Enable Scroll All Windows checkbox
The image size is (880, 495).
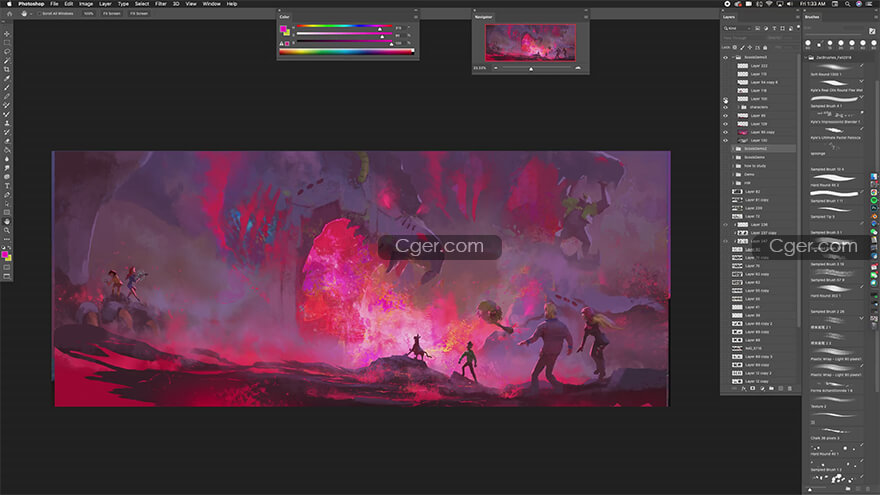[39, 13]
